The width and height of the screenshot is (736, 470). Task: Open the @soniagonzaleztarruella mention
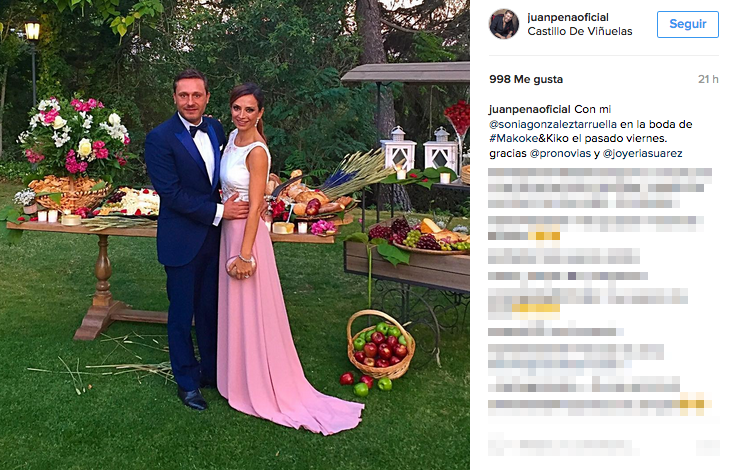553,124
